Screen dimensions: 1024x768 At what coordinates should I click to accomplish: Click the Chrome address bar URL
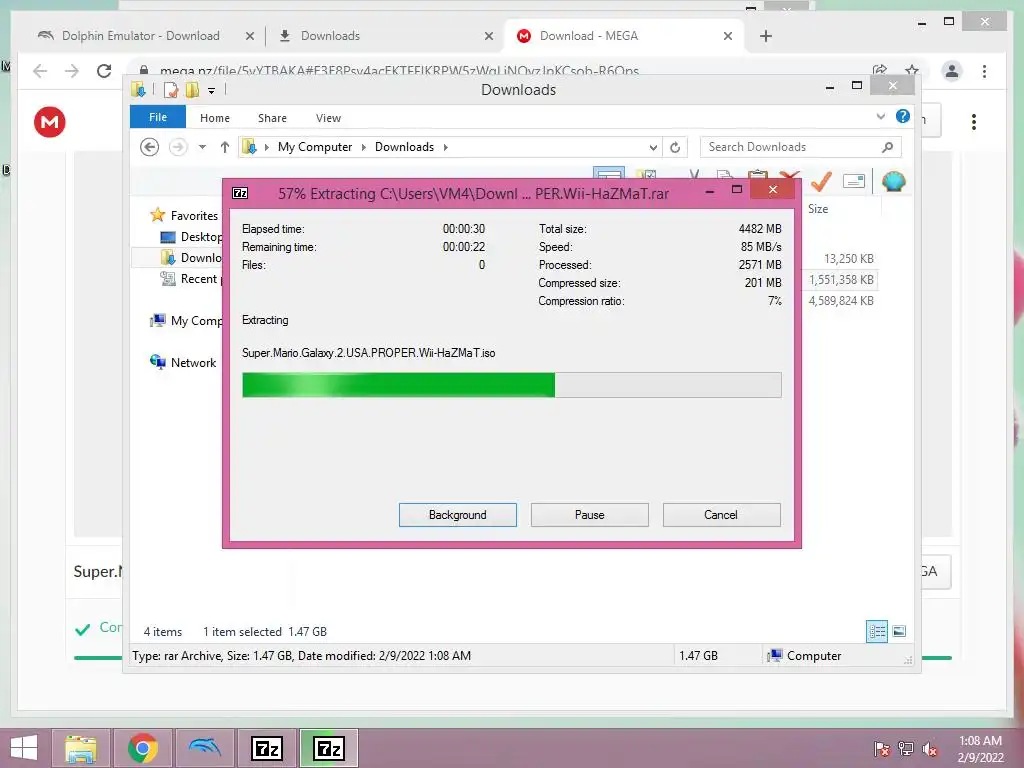coord(399,70)
